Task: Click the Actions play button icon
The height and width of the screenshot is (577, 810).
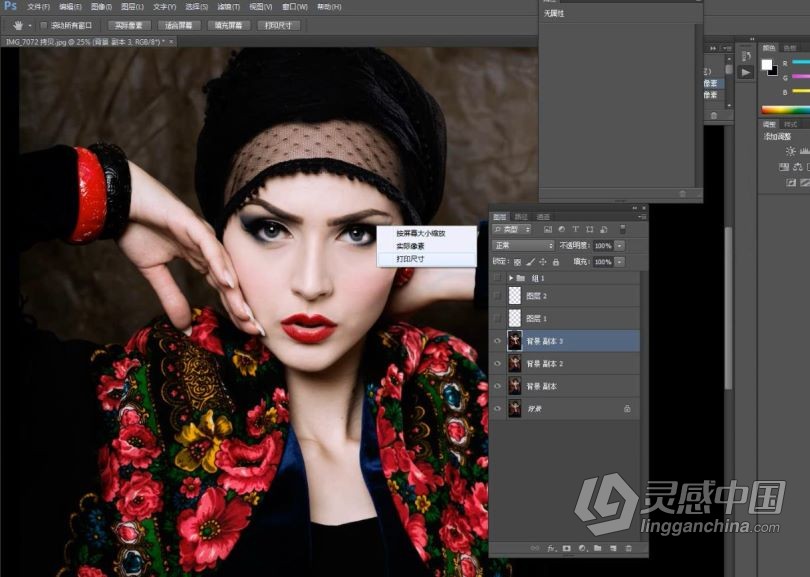Action: 746,72
